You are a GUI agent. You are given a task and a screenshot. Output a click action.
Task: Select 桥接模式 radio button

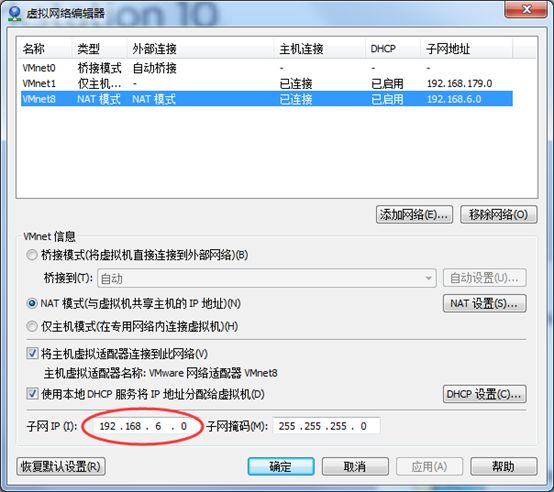[x=32, y=255]
